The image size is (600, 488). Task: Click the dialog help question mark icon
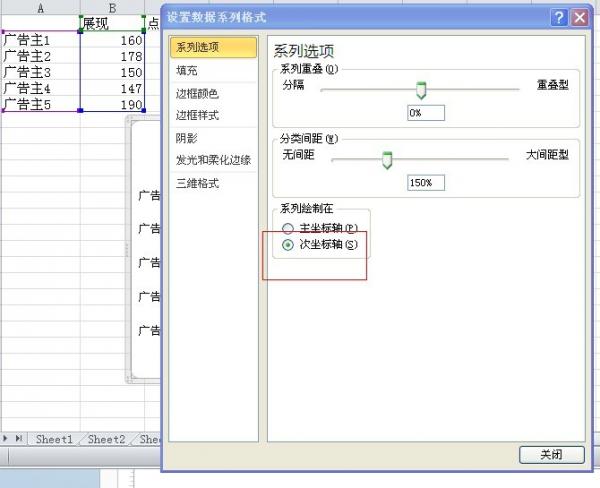[559, 17]
